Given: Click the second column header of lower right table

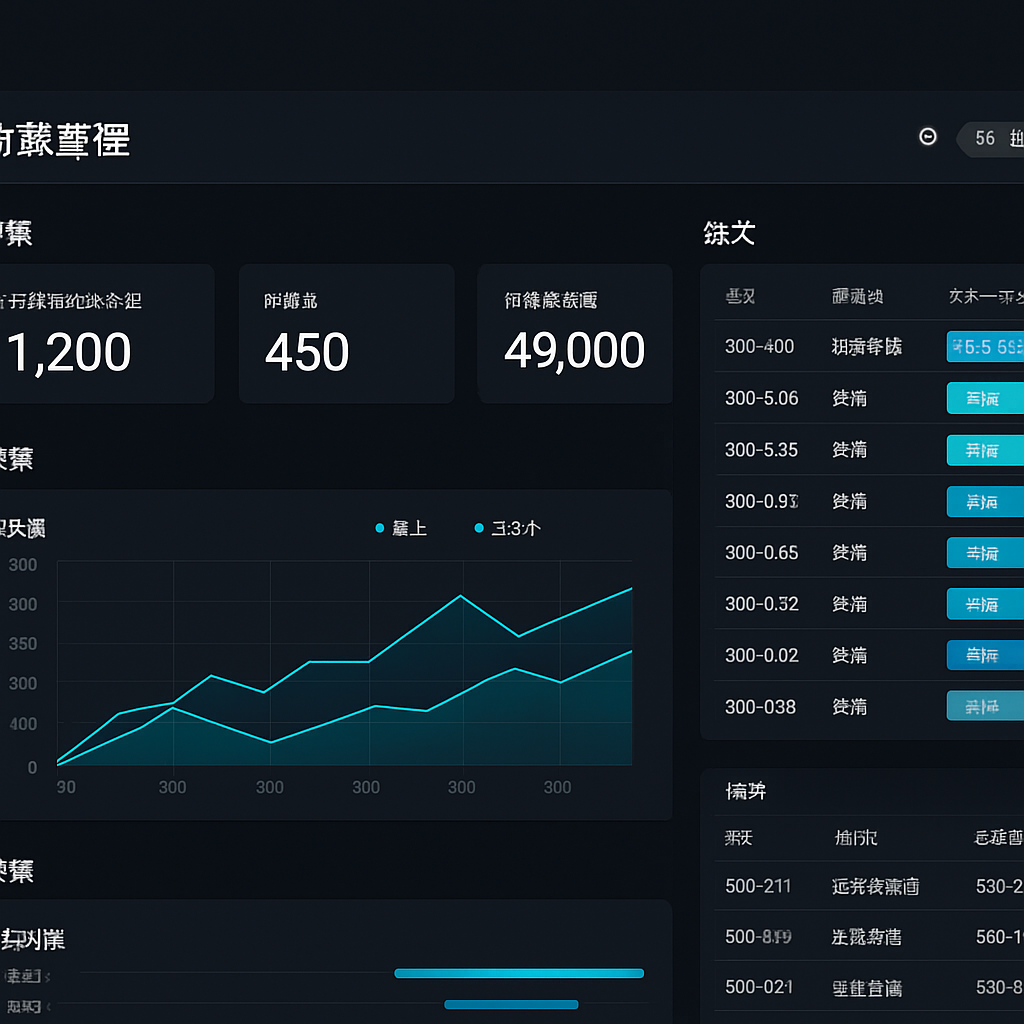Looking at the screenshot, I should pyautogui.click(x=856, y=837).
